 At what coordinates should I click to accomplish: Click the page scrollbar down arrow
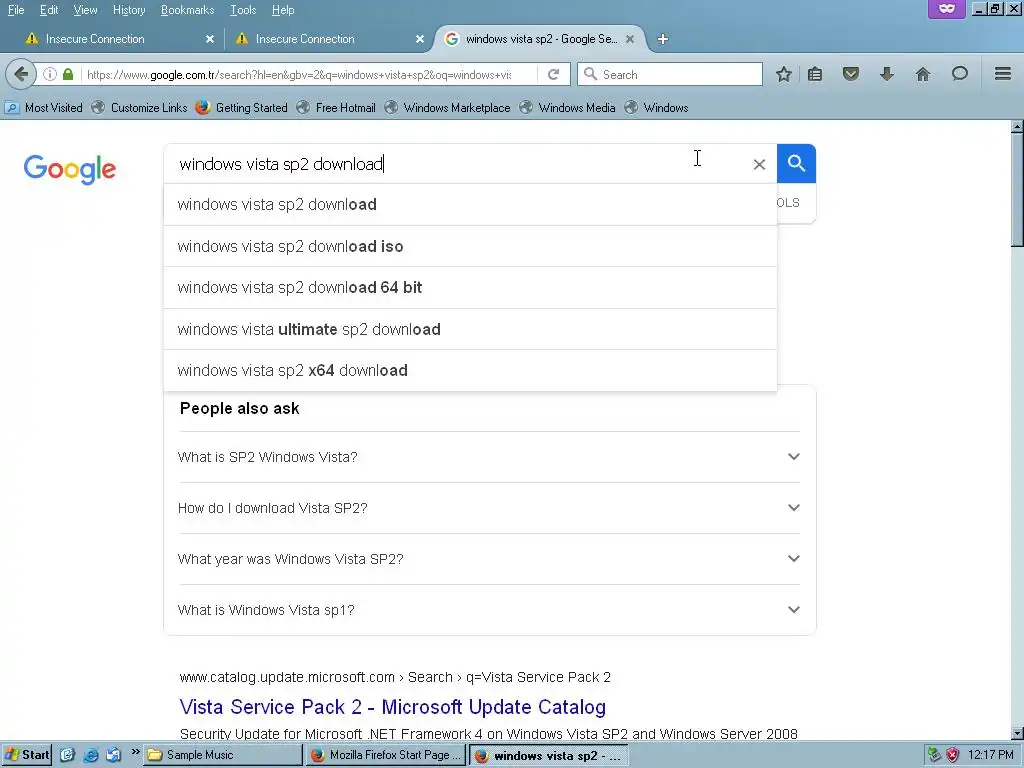tap(1017, 733)
